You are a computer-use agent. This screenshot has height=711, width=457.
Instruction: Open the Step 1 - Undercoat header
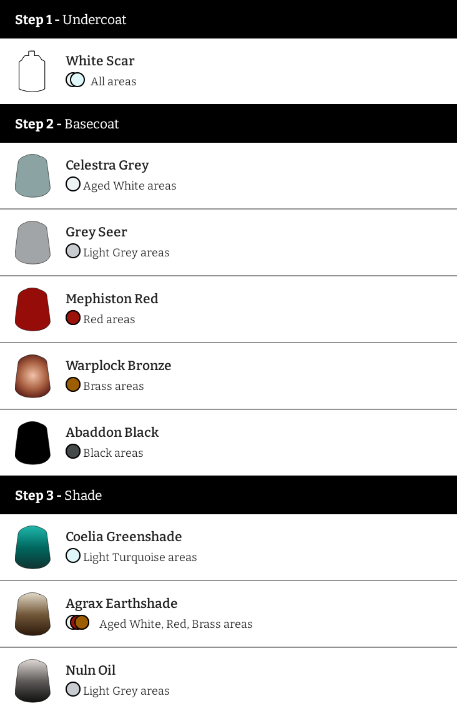(x=228, y=19)
